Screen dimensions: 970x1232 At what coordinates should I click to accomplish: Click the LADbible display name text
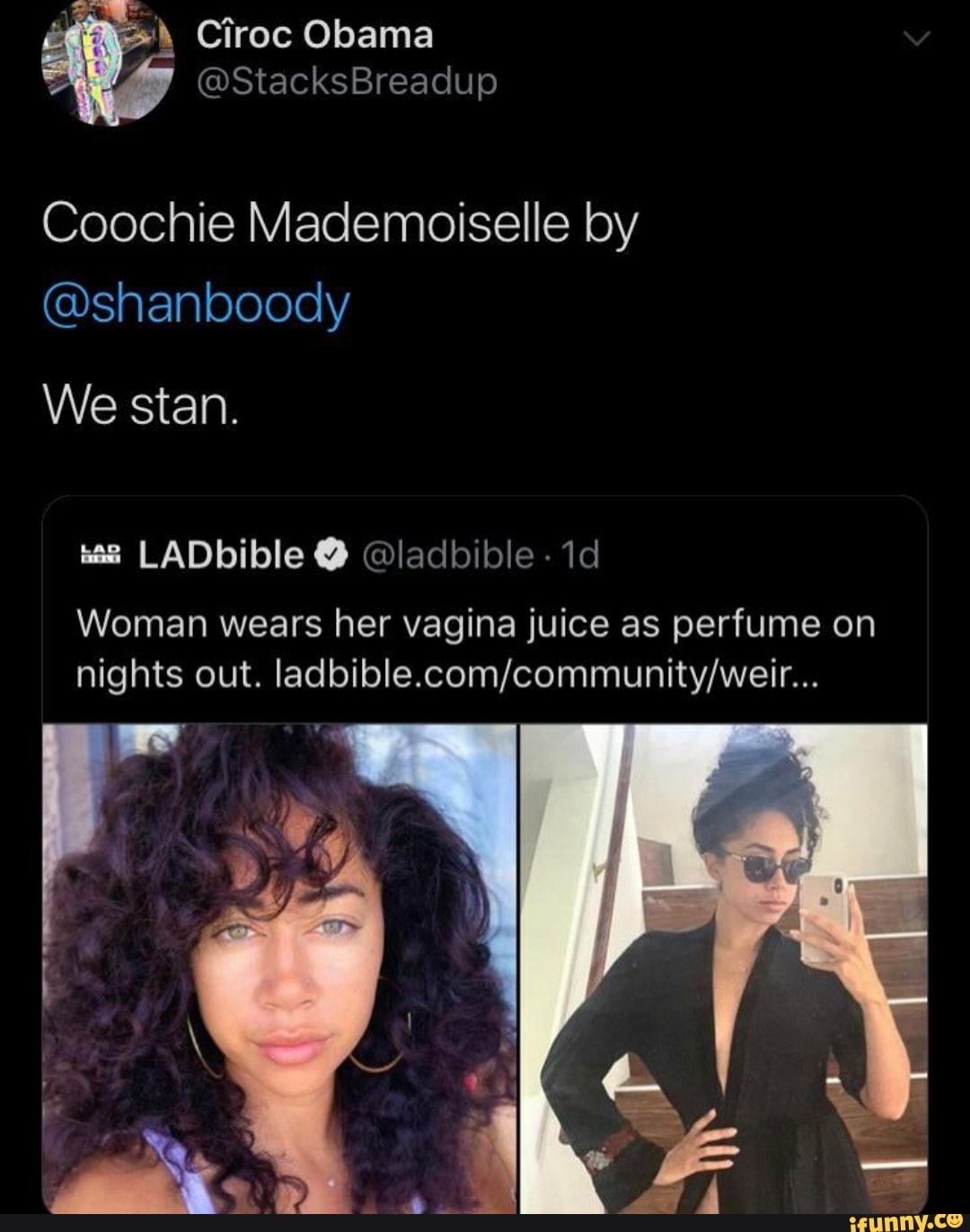pyautogui.click(x=220, y=553)
